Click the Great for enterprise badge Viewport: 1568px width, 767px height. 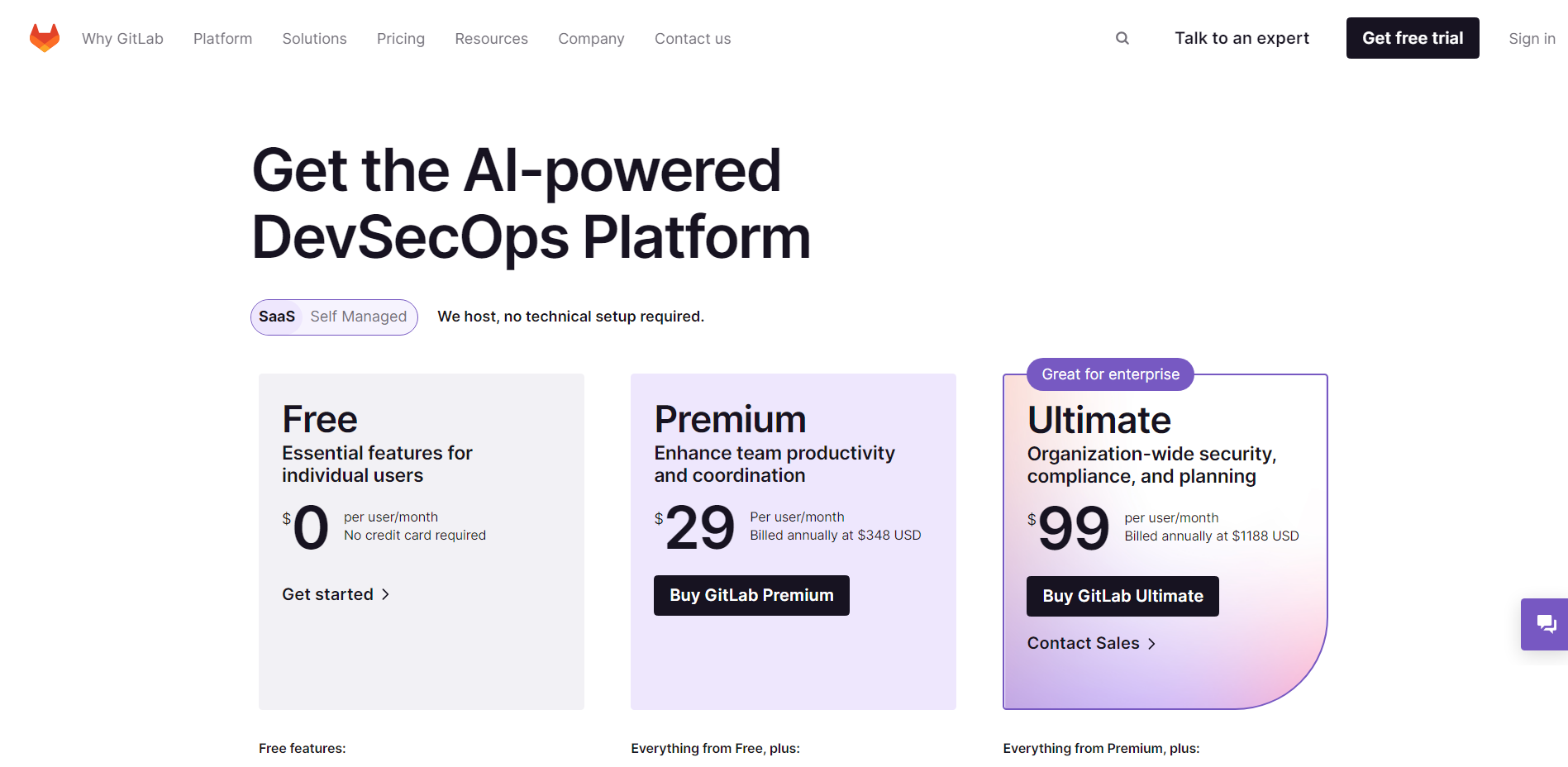point(1110,374)
